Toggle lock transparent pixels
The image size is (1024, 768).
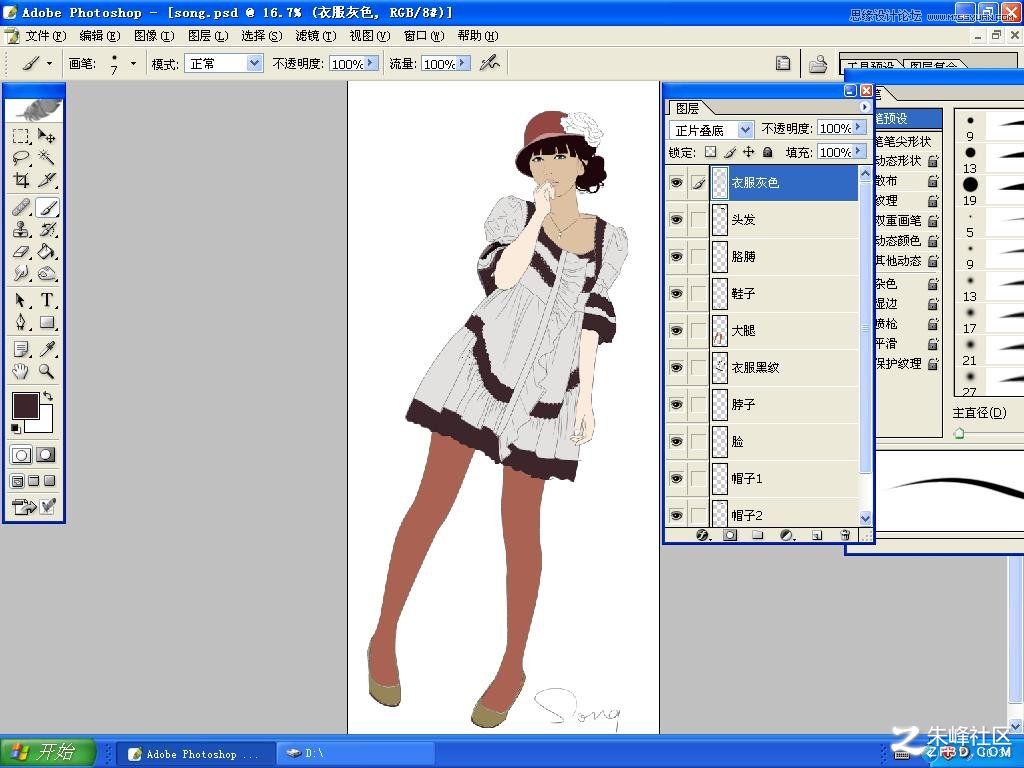pyautogui.click(x=711, y=152)
